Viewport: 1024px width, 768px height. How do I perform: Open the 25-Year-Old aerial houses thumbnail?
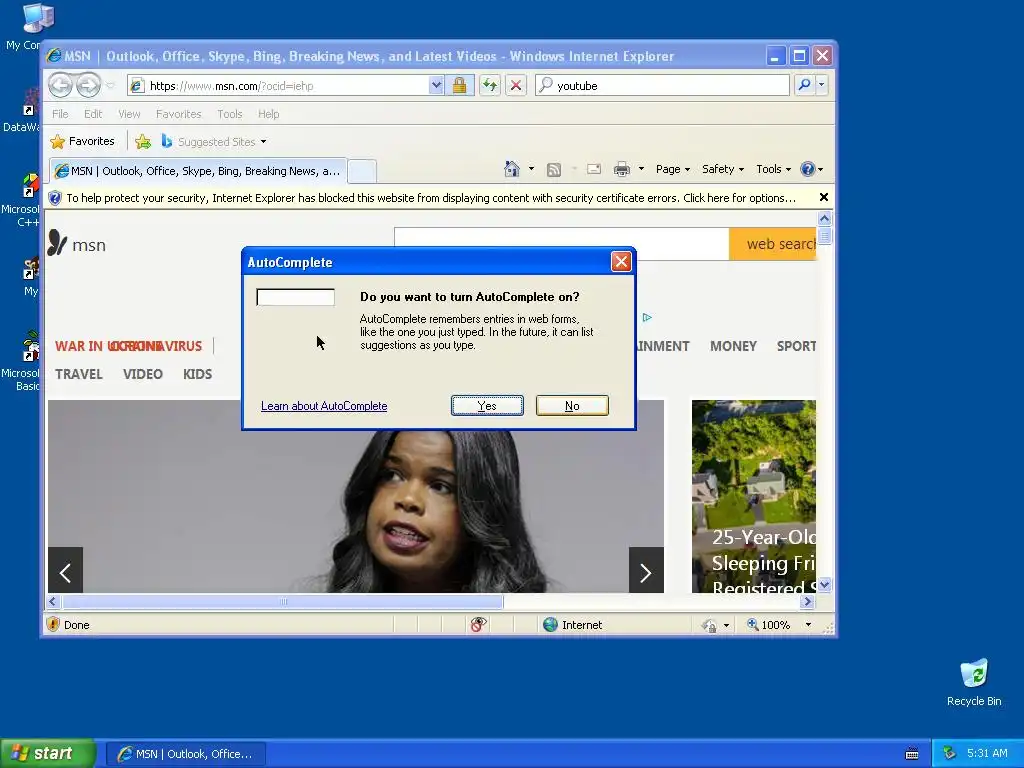click(x=754, y=496)
